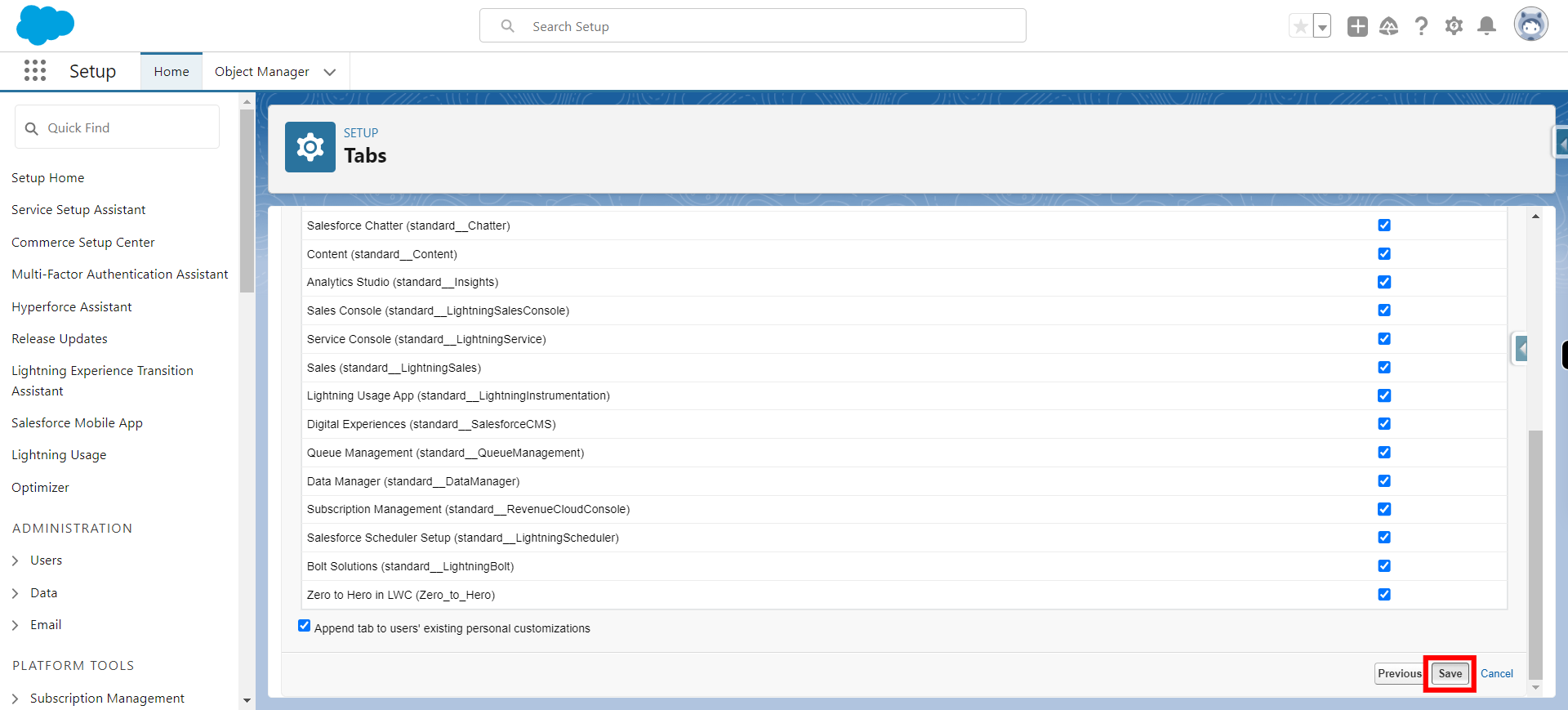The width and height of the screenshot is (1568, 710).
Task: Expand the Users tree node
Action: pos(16,560)
